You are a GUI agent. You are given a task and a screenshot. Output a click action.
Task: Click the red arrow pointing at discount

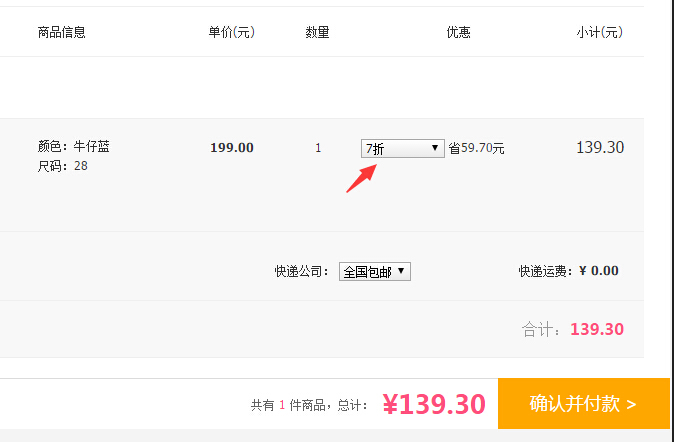[x=361, y=178]
